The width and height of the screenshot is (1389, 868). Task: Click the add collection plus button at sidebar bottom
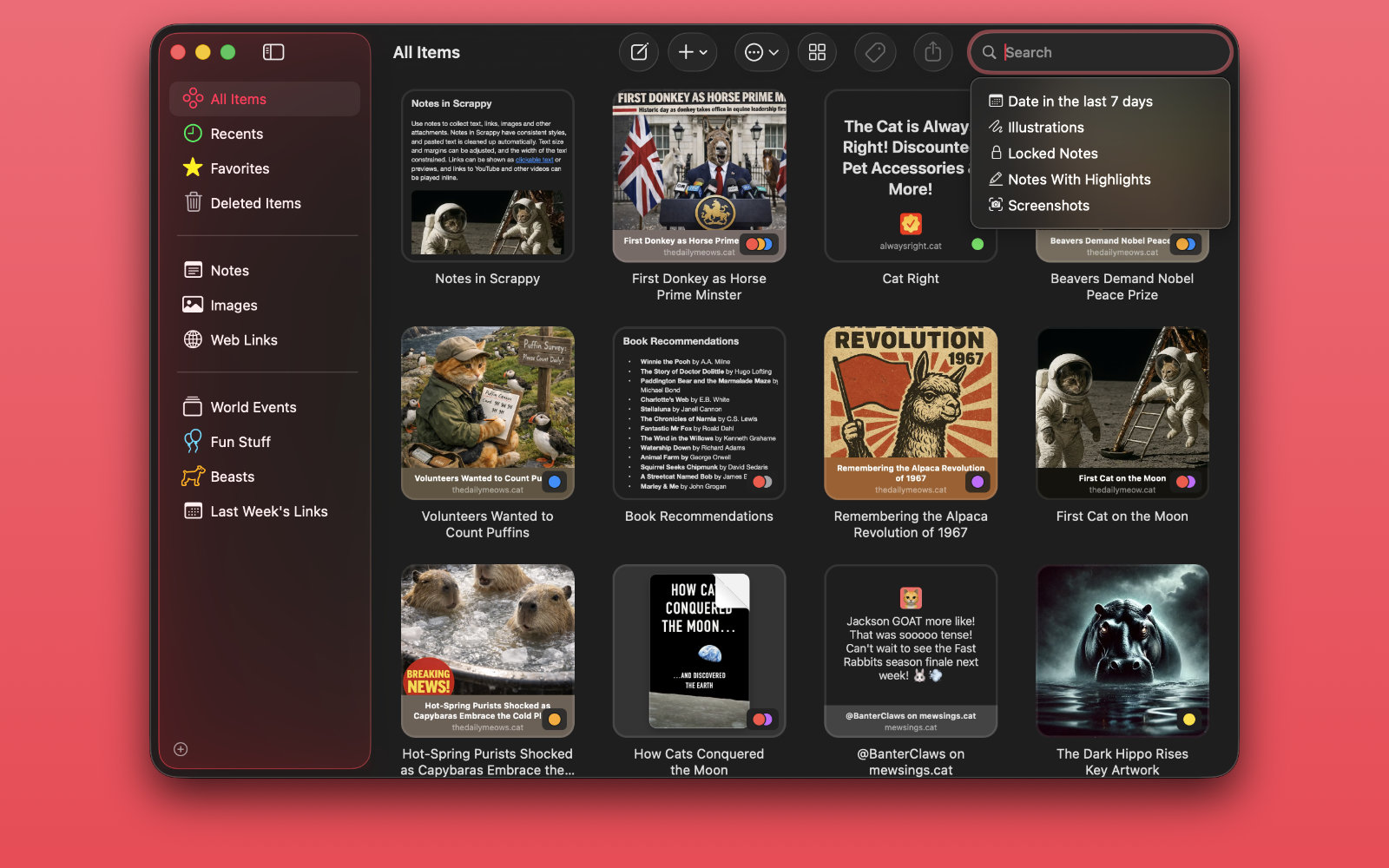point(181,749)
